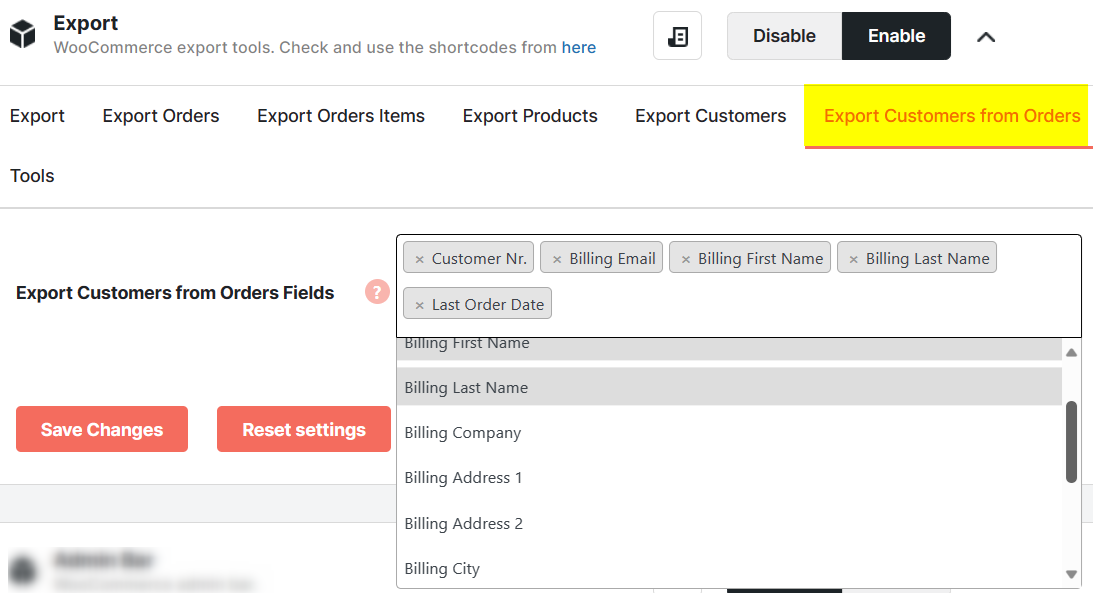Viewport: 1093px width, 593px height.
Task: Click the Save Changes button
Action: (x=102, y=430)
